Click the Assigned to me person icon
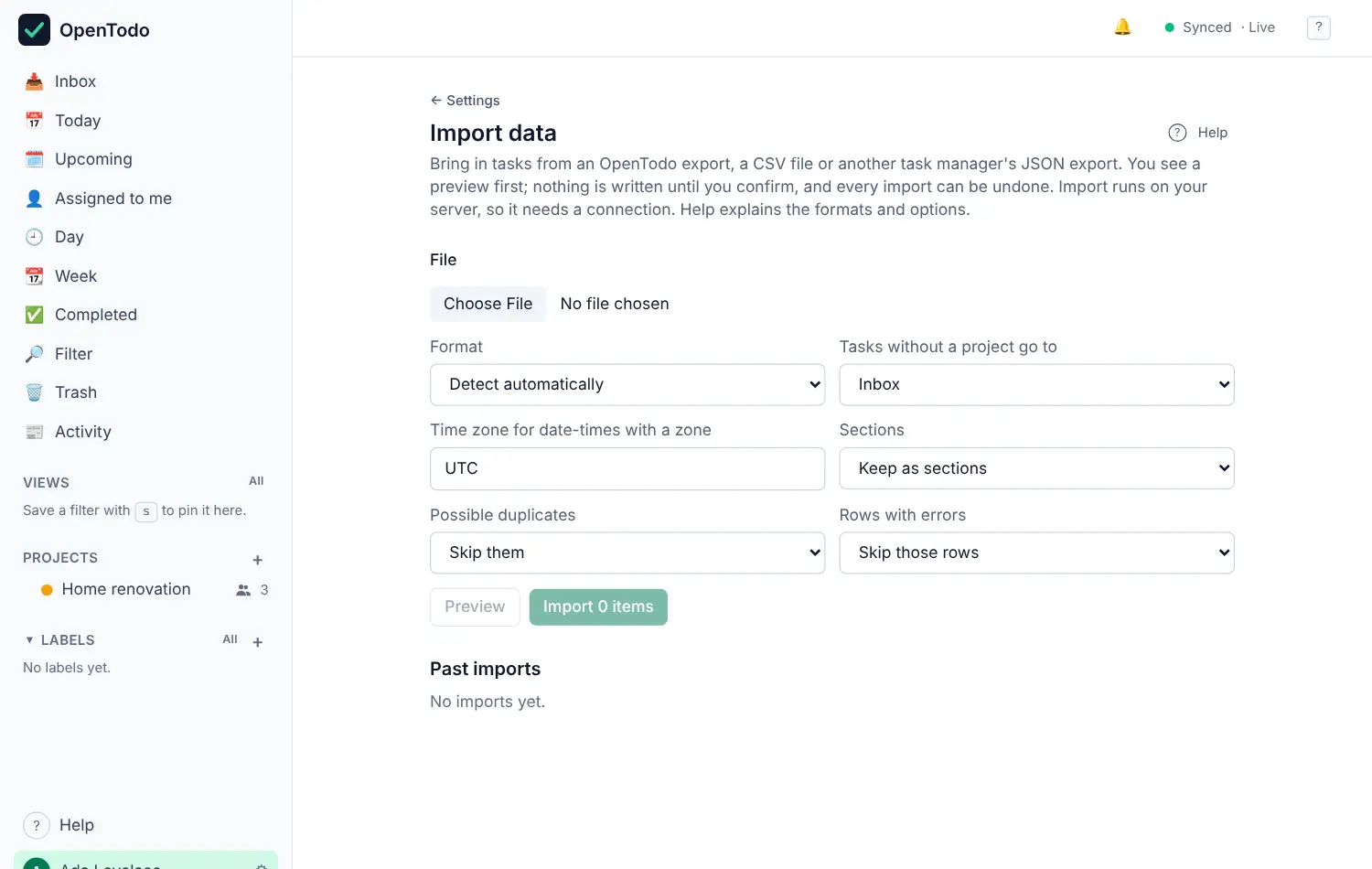Viewport: 1372px width, 869px height. [x=34, y=198]
